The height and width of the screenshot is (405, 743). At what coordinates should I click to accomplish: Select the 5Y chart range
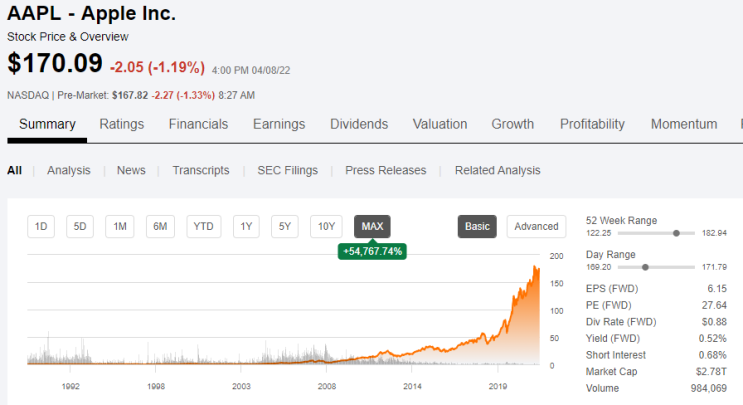(x=285, y=226)
